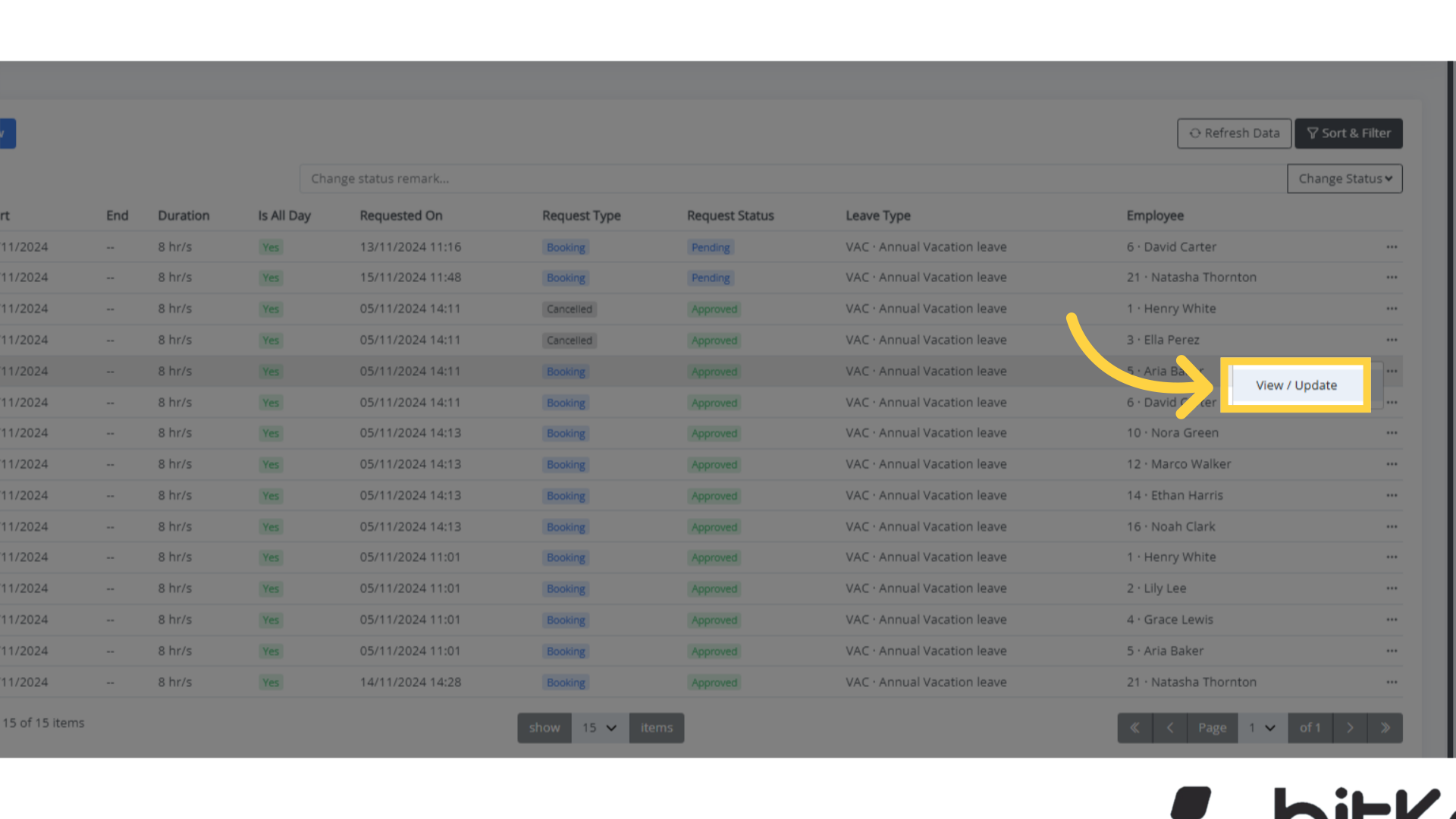Screen dimensions: 1456x819
Task: Click the actions icon on Henry White's cancelled row
Action: (x=1392, y=309)
